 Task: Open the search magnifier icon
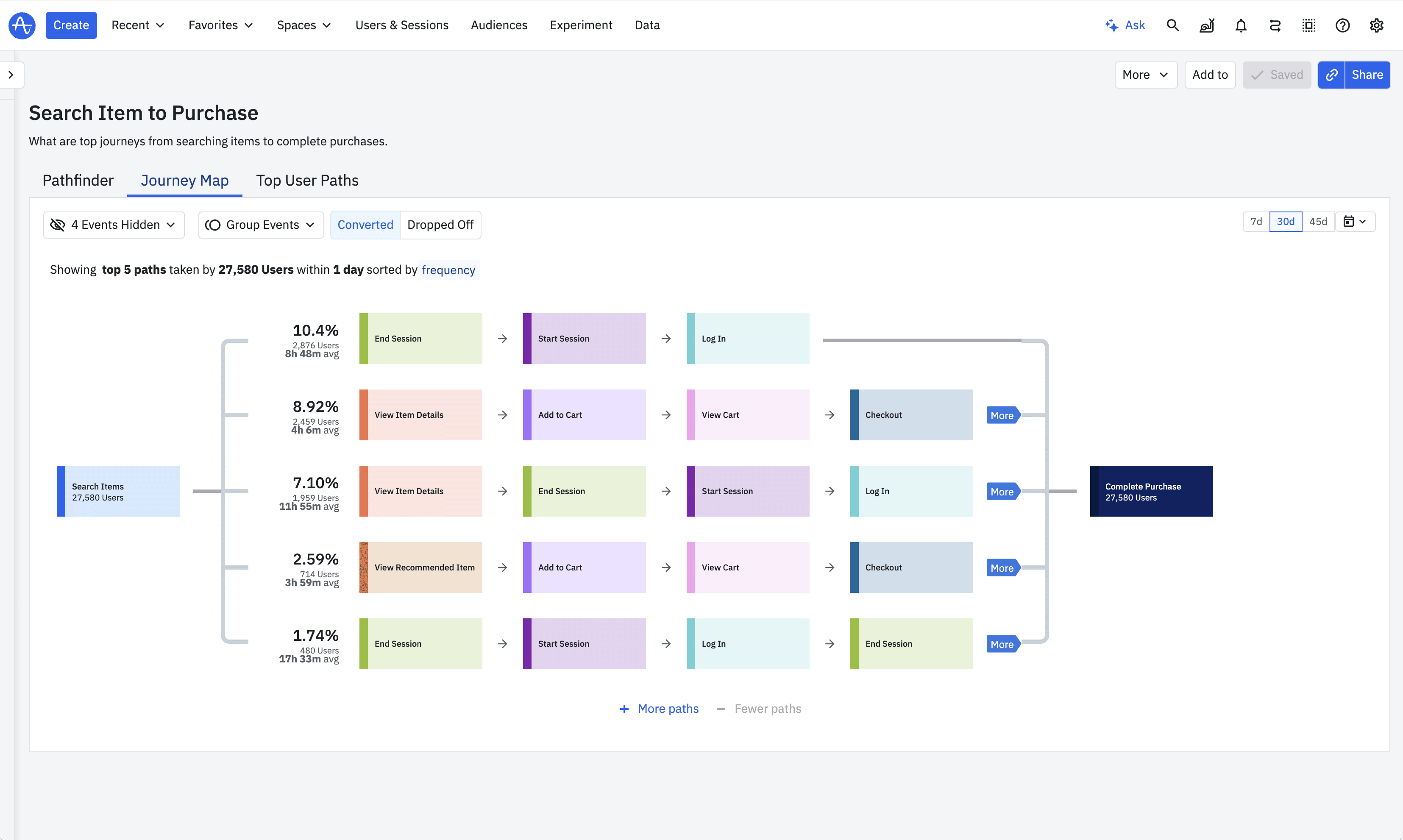point(1173,25)
